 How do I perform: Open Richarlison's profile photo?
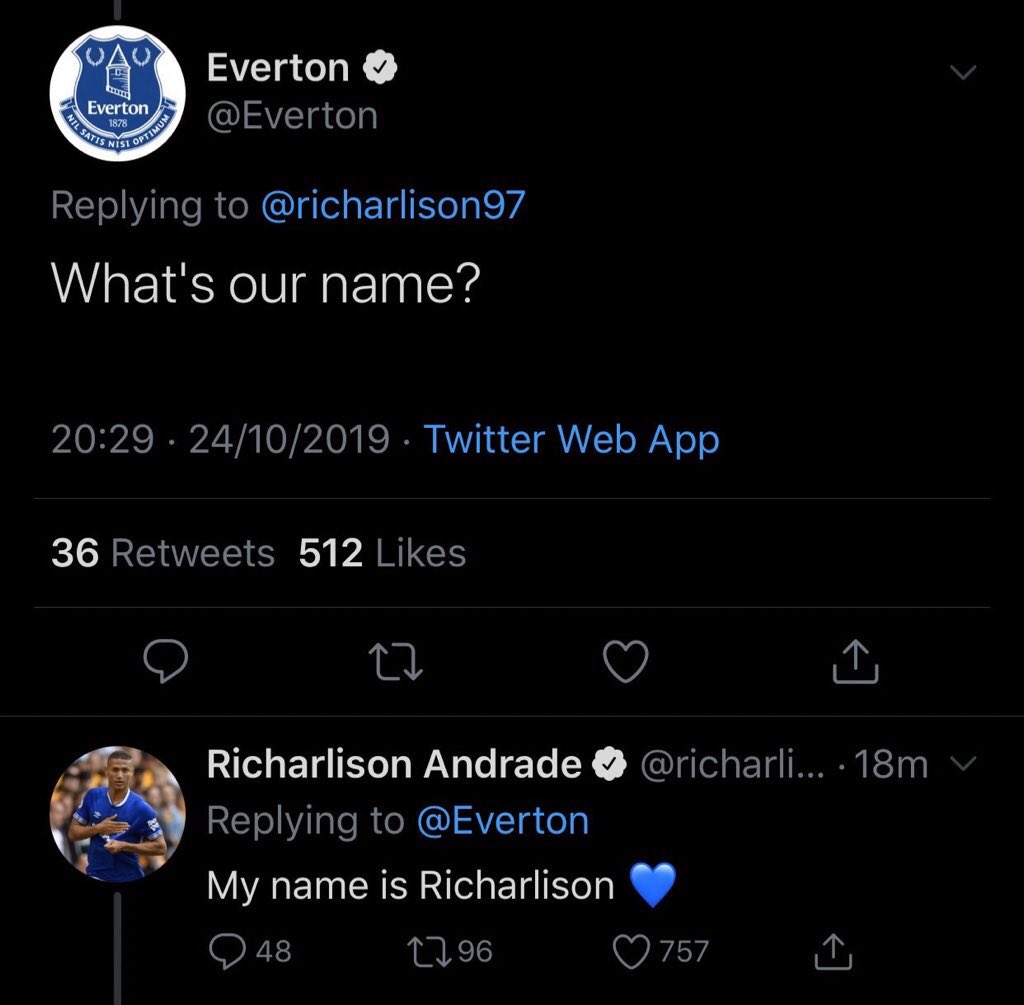click(x=117, y=813)
